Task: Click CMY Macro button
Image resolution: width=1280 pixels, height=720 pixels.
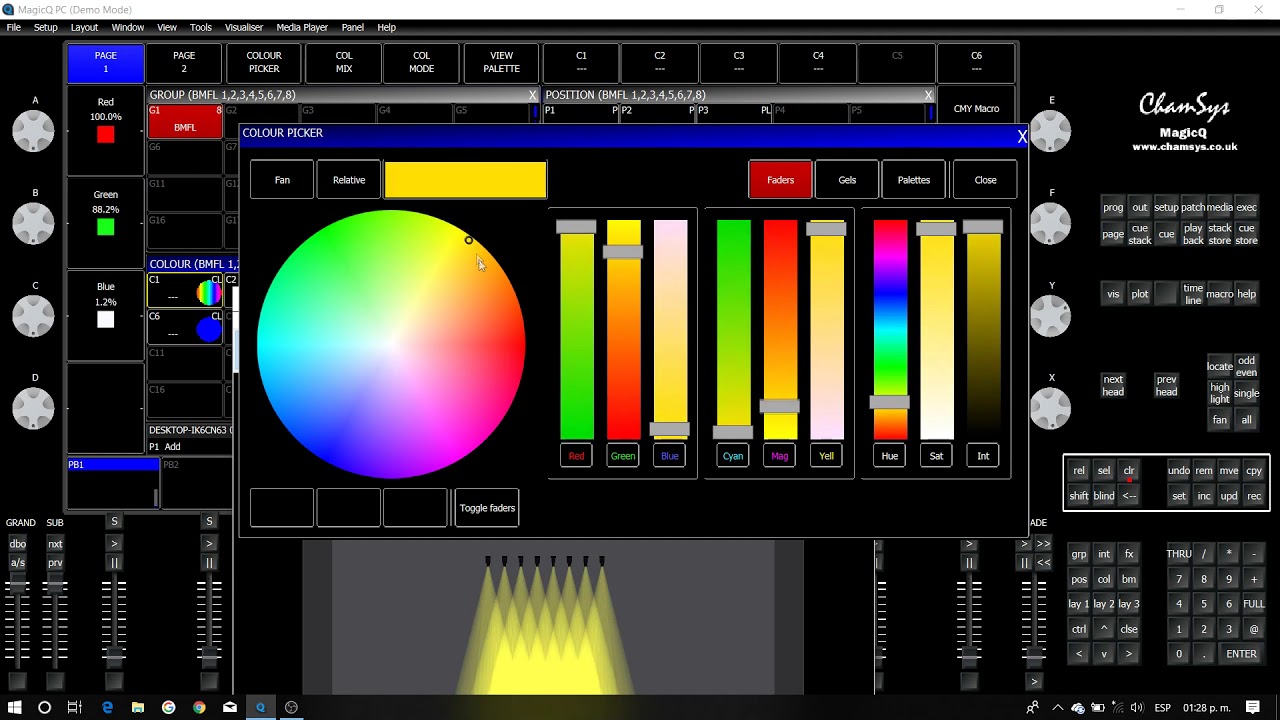Action: 976,109
